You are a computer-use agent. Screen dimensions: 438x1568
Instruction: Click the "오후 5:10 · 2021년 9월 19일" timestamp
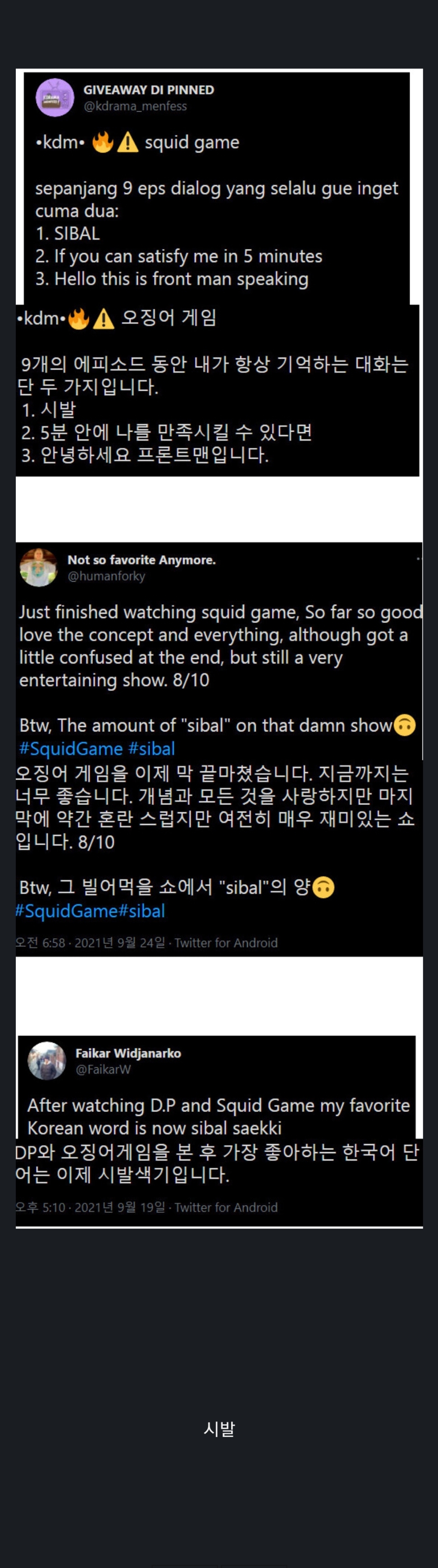[90, 1208]
